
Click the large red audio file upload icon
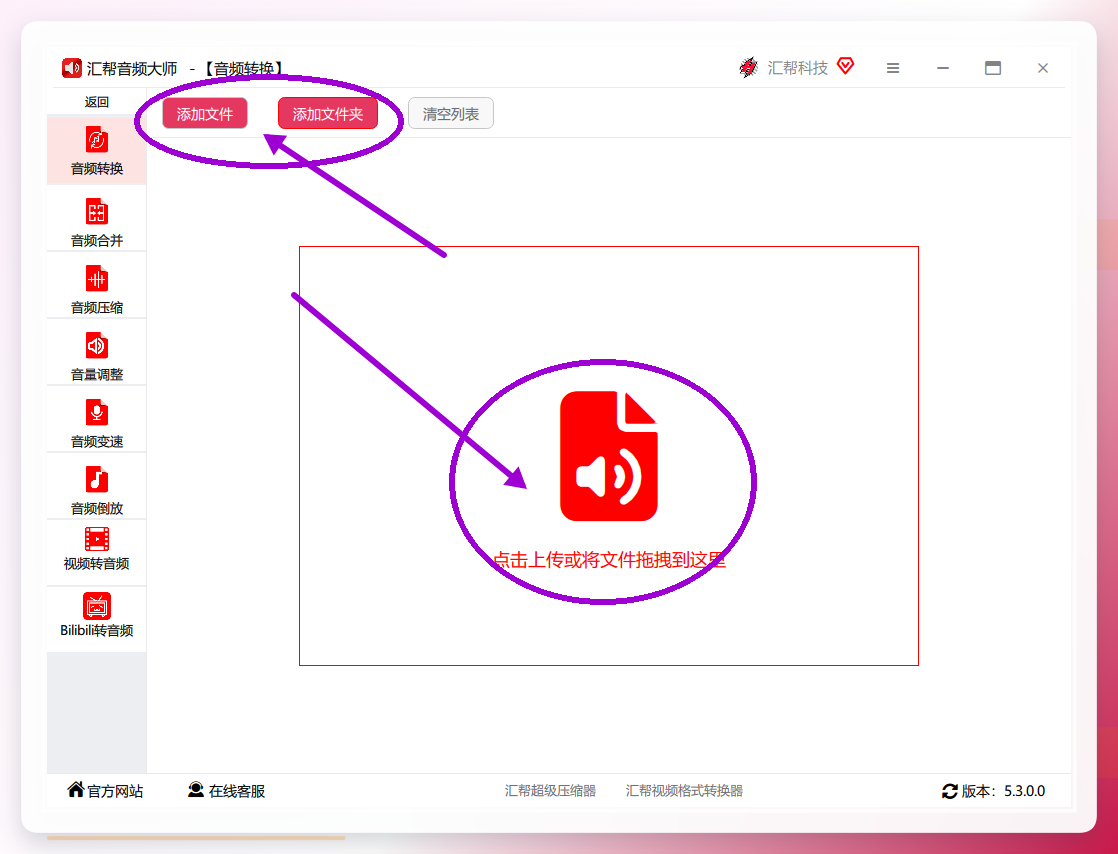(x=608, y=456)
